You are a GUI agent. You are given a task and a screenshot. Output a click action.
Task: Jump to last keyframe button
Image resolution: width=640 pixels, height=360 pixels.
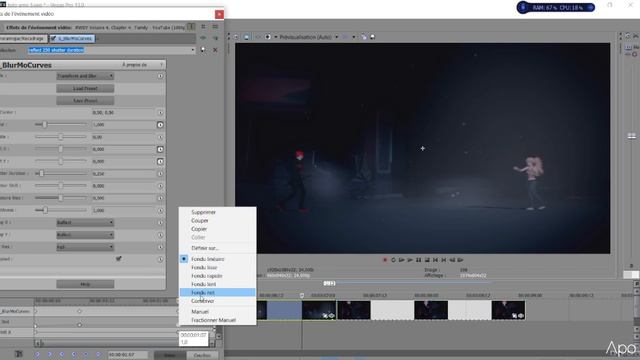(74, 355)
